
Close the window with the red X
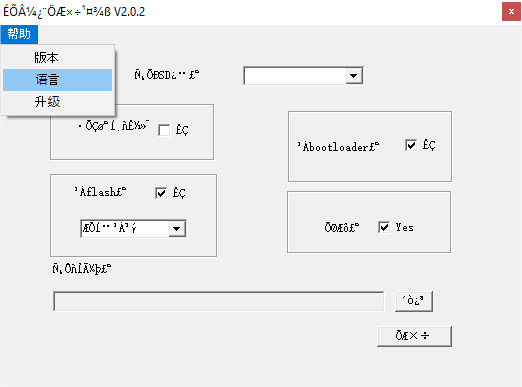(x=511, y=12)
